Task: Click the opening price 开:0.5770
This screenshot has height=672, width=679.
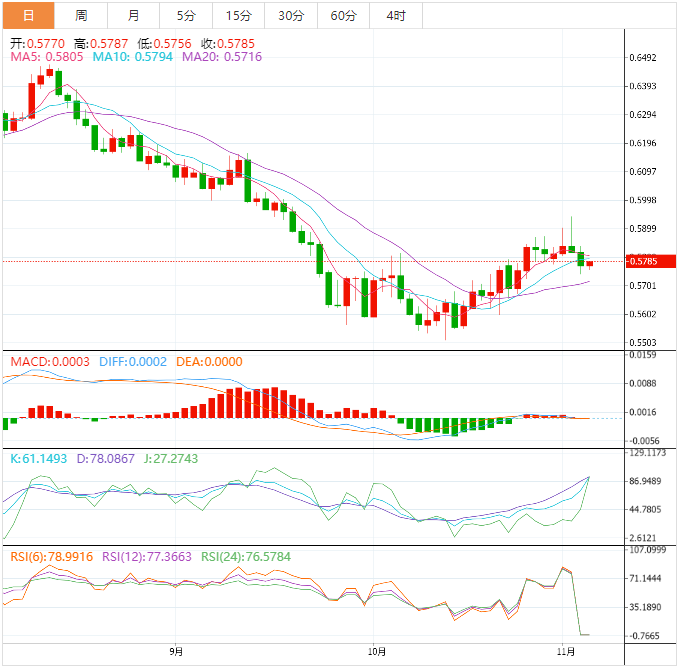Action: coord(37,44)
